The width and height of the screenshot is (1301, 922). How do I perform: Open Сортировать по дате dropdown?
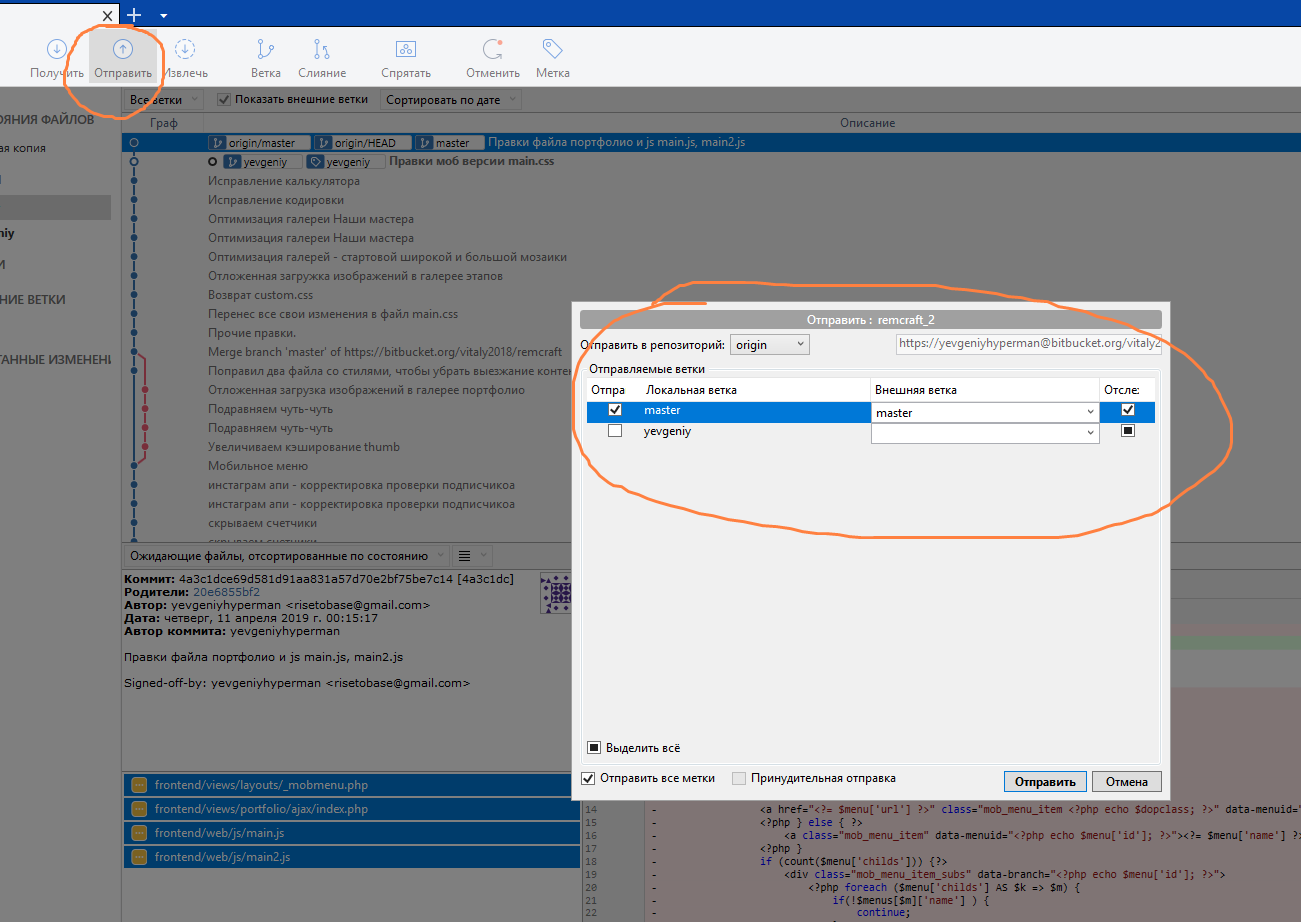451,100
